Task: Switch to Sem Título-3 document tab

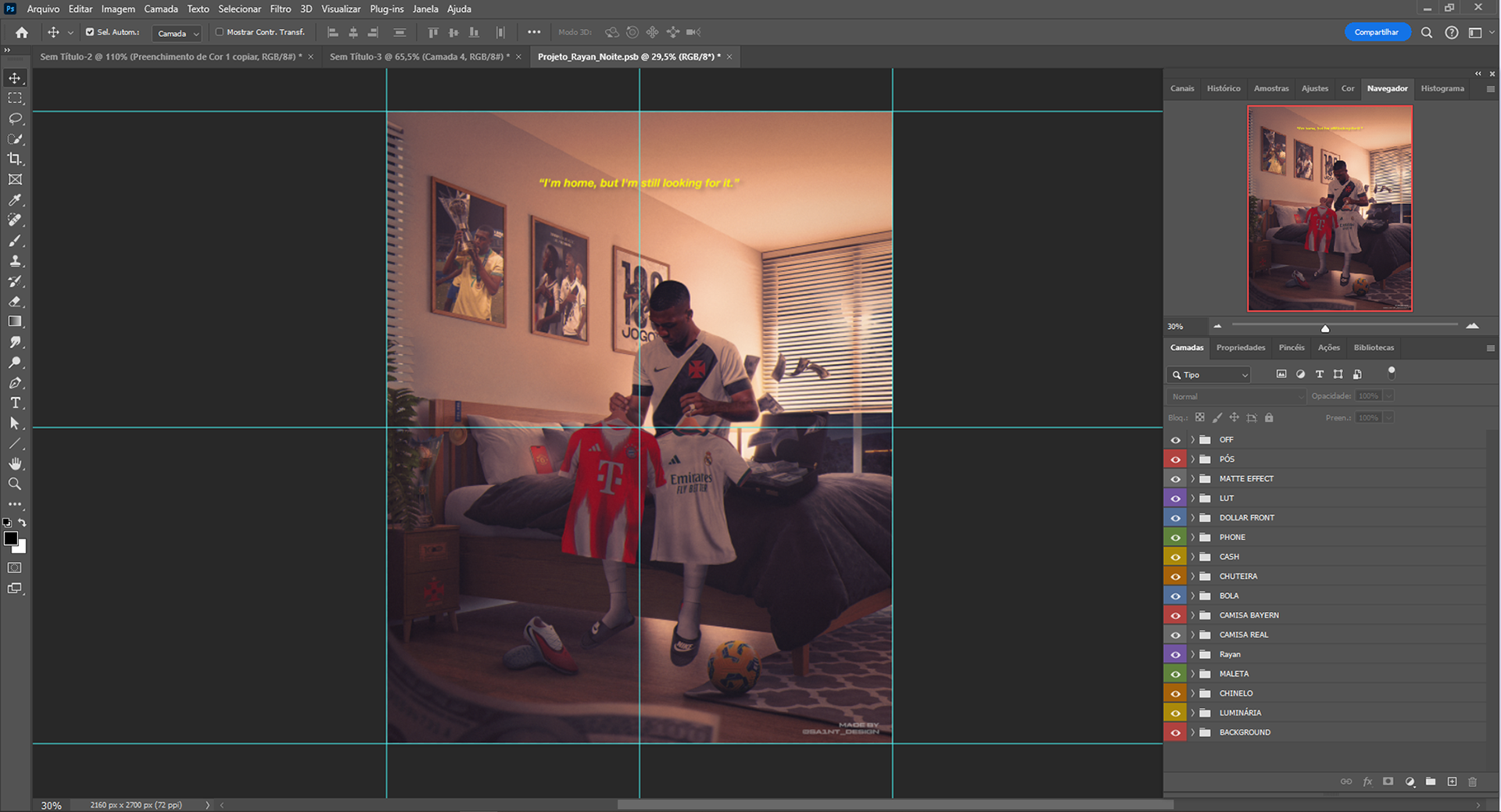Action: (x=420, y=56)
